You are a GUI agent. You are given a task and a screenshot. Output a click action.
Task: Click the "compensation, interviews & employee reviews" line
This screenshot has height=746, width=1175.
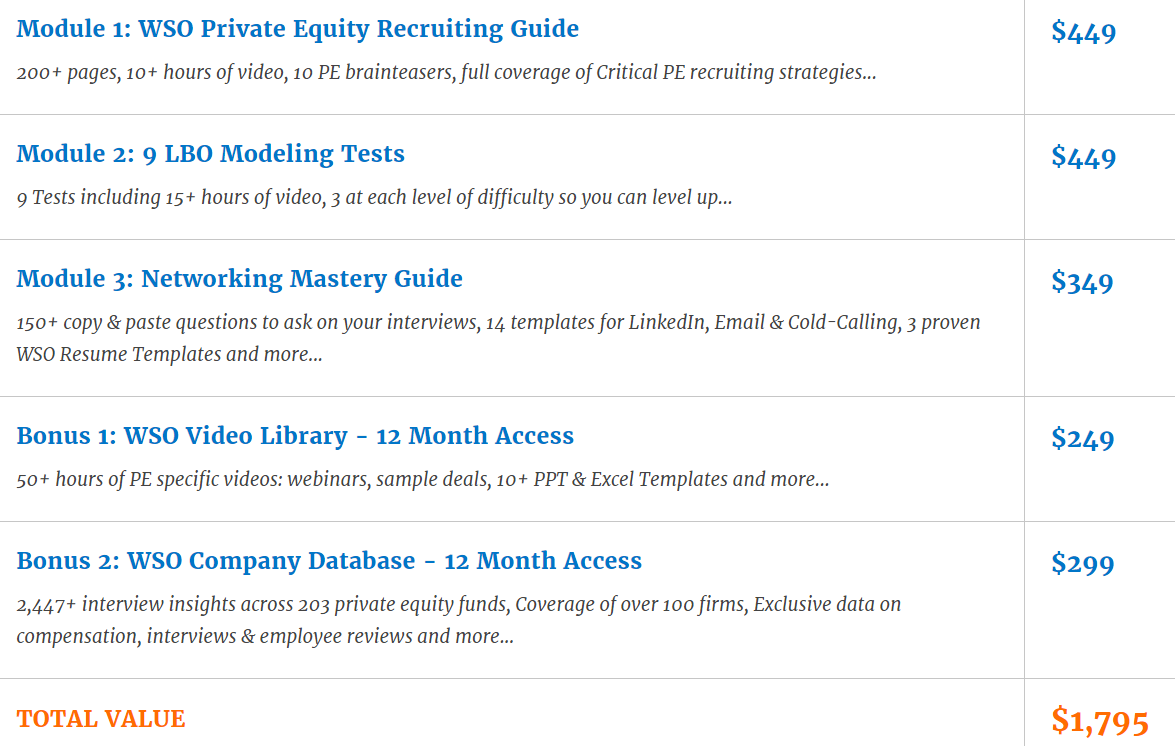[264, 636]
